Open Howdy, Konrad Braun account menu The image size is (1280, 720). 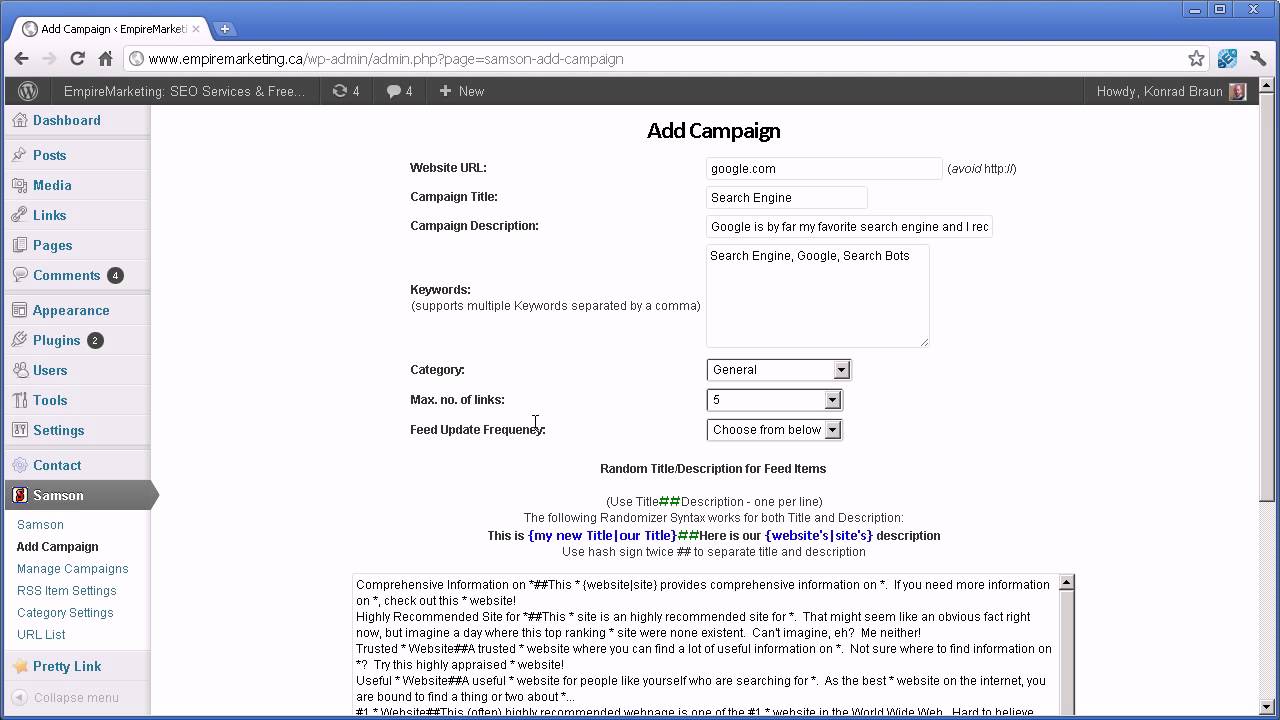(1171, 91)
